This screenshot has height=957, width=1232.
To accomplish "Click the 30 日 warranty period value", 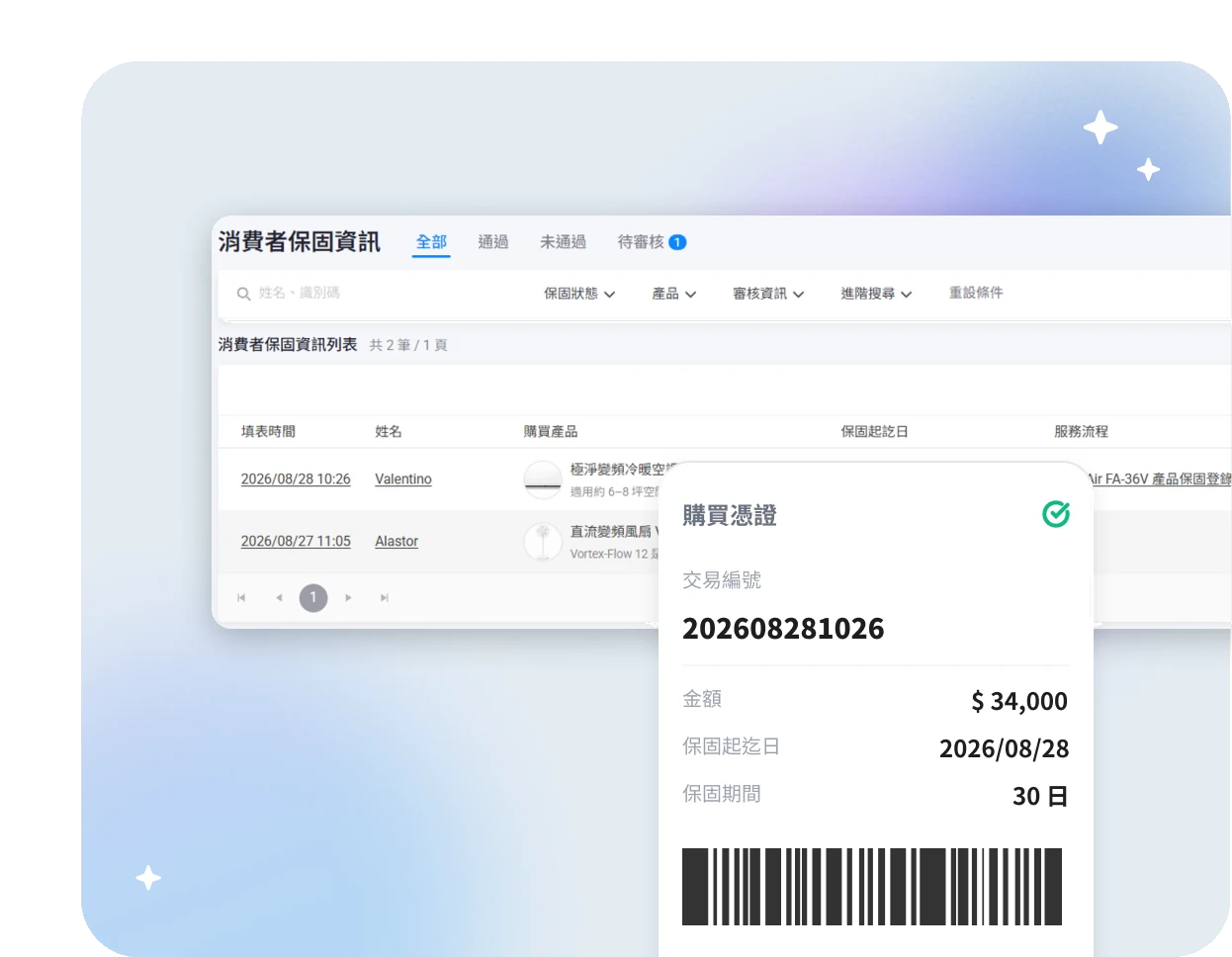I will (x=1040, y=796).
